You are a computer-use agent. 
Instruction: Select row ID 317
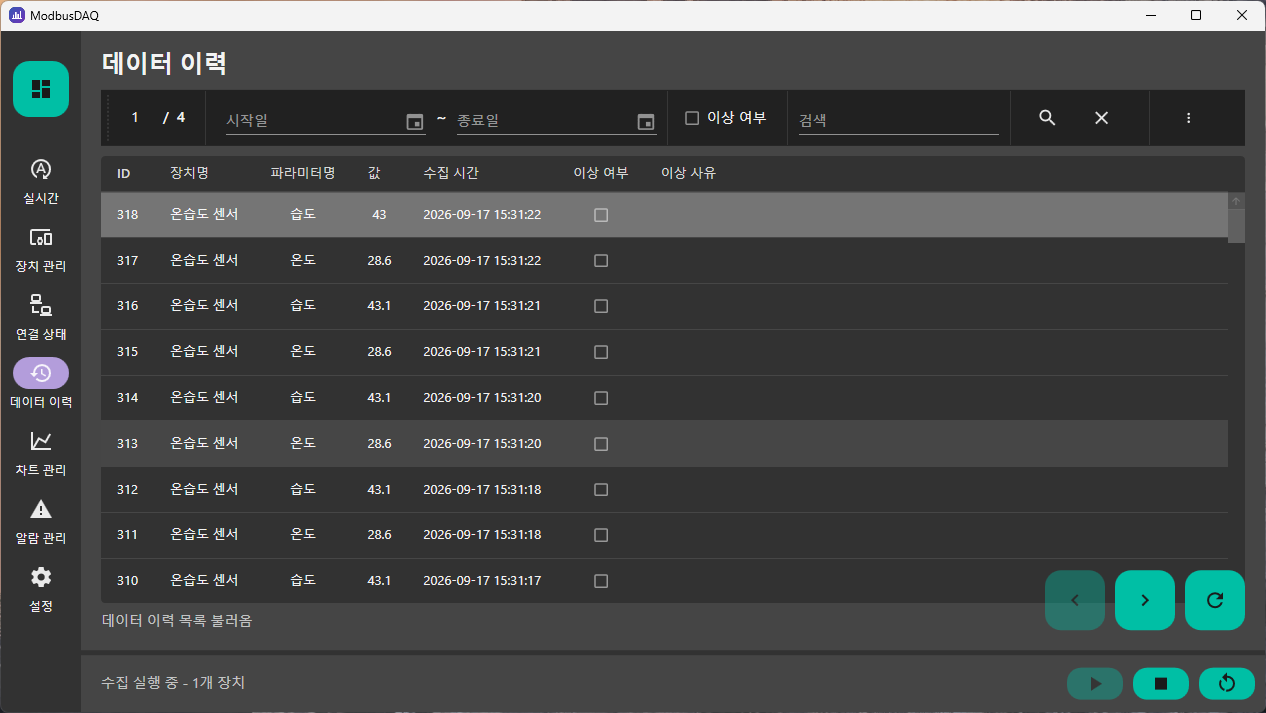[127, 261]
